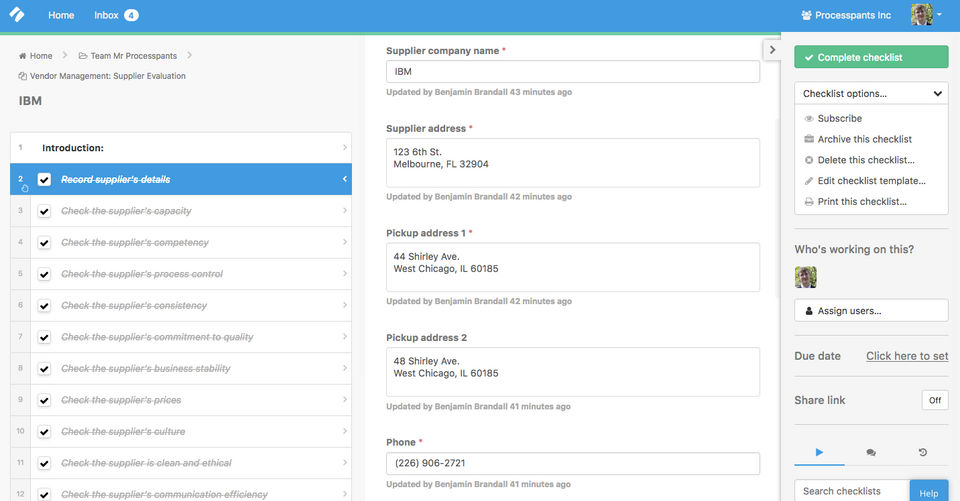This screenshot has width=960, height=501.
Task: Open Team Mr Processpants breadcrumb link
Action: coord(133,56)
